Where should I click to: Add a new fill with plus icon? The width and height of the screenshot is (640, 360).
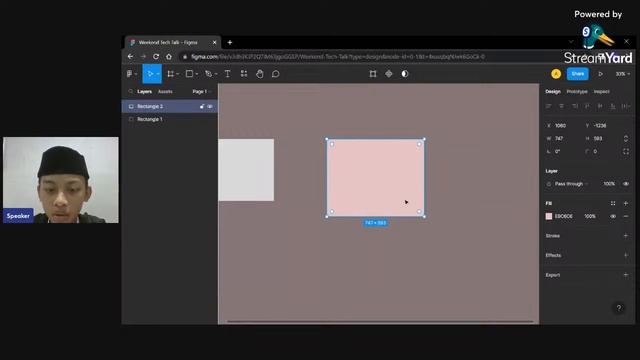click(626, 203)
